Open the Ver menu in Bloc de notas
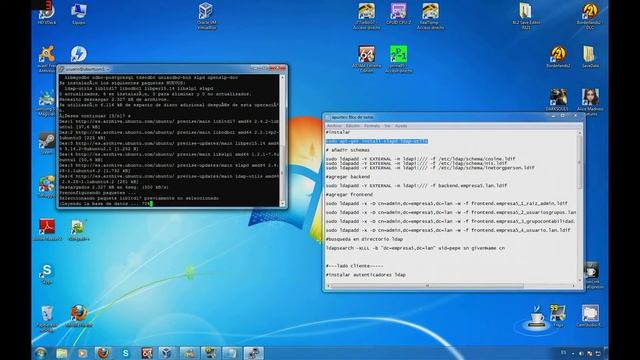 (x=387, y=126)
